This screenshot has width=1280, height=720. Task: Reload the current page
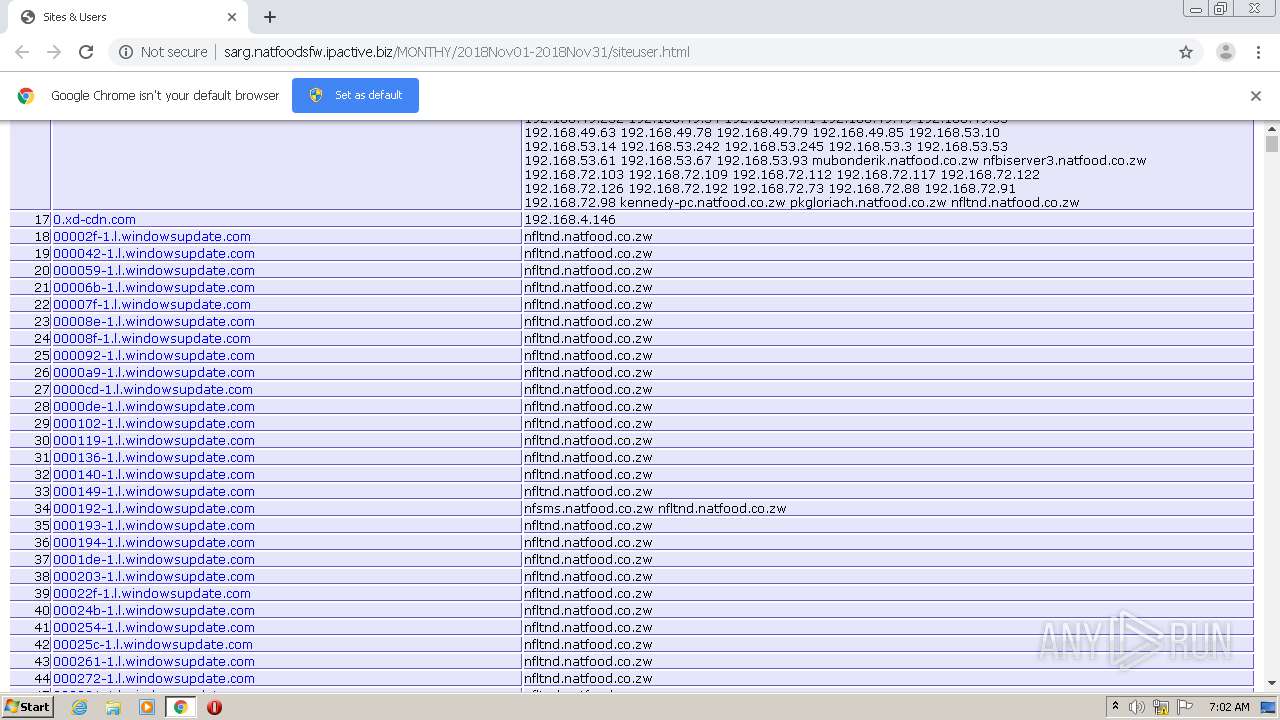(86, 52)
